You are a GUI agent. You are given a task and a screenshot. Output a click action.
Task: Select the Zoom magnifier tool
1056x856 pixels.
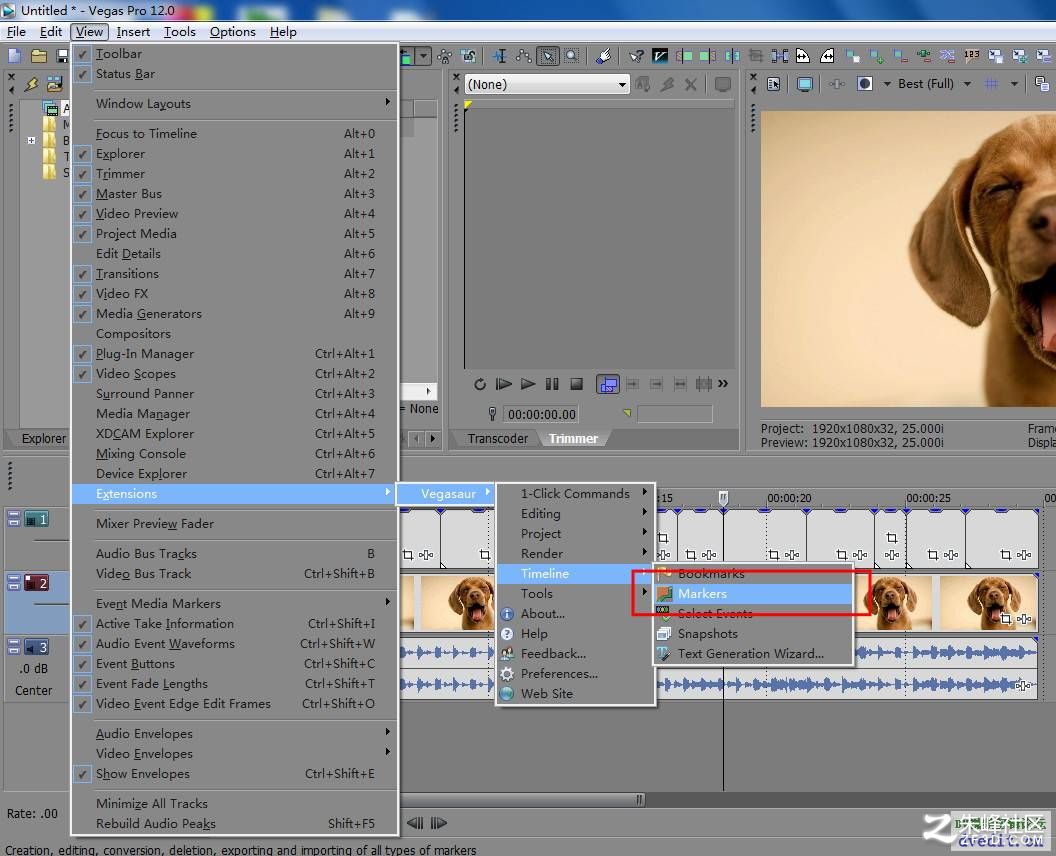point(572,56)
